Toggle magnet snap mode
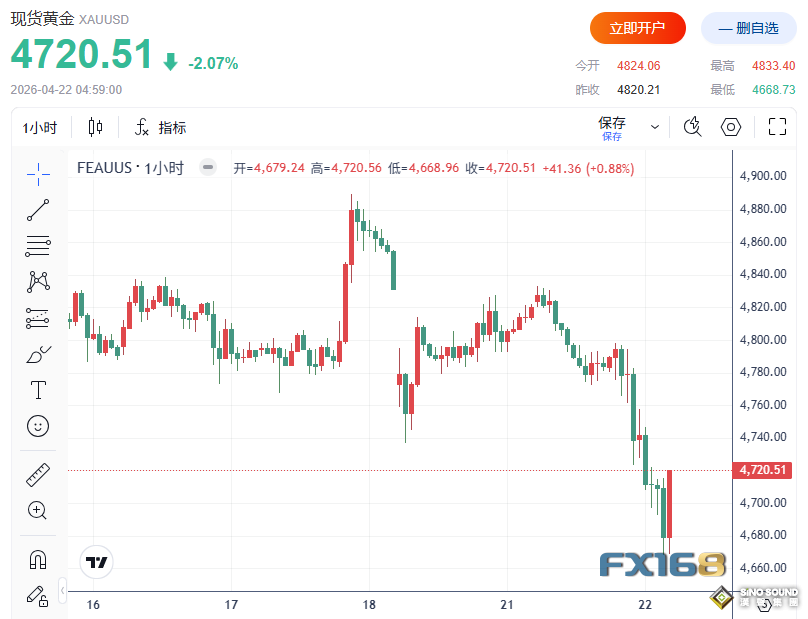 pyautogui.click(x=38, y=560)
